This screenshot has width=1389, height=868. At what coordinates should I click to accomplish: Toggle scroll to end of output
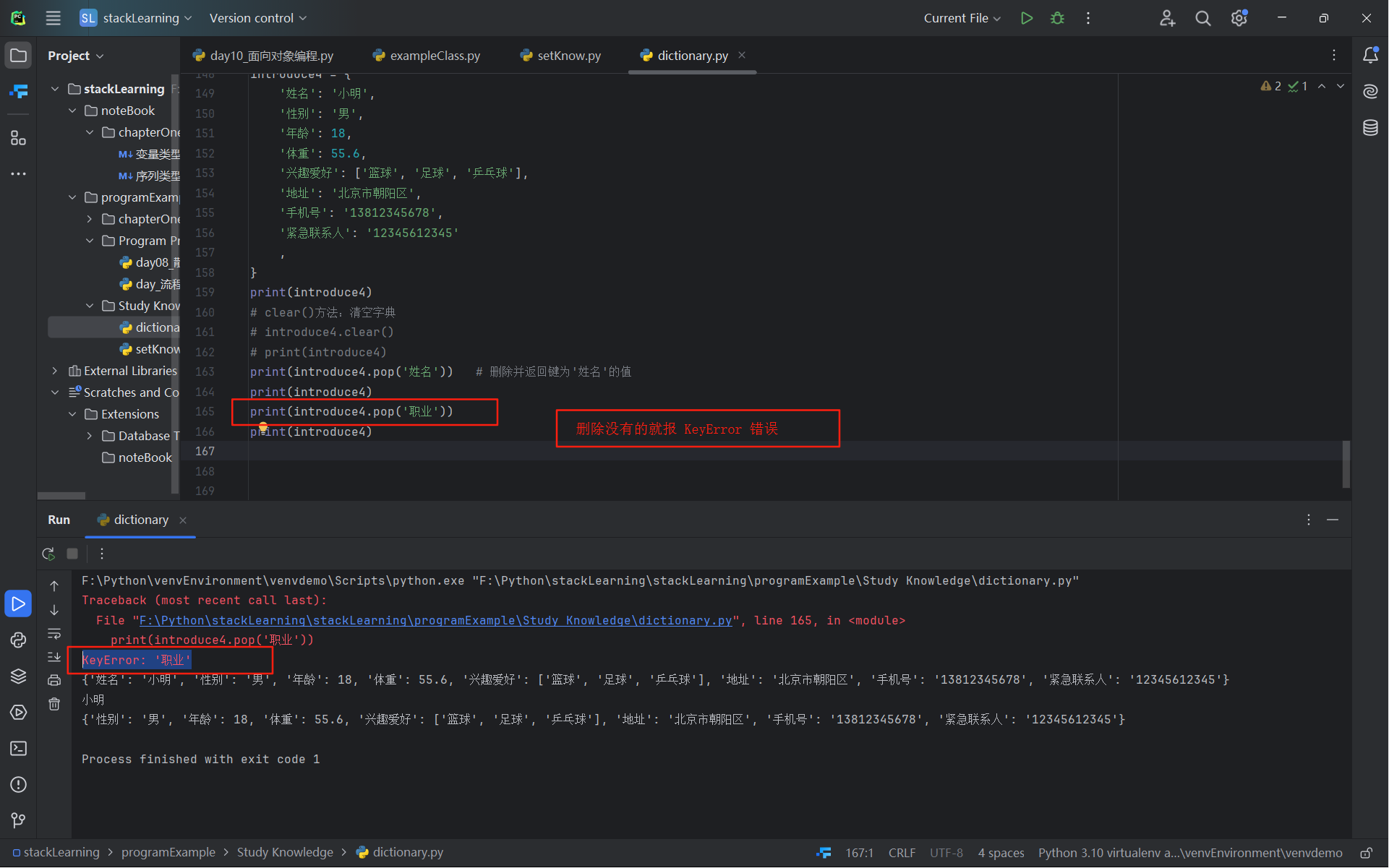click(54, 657)
